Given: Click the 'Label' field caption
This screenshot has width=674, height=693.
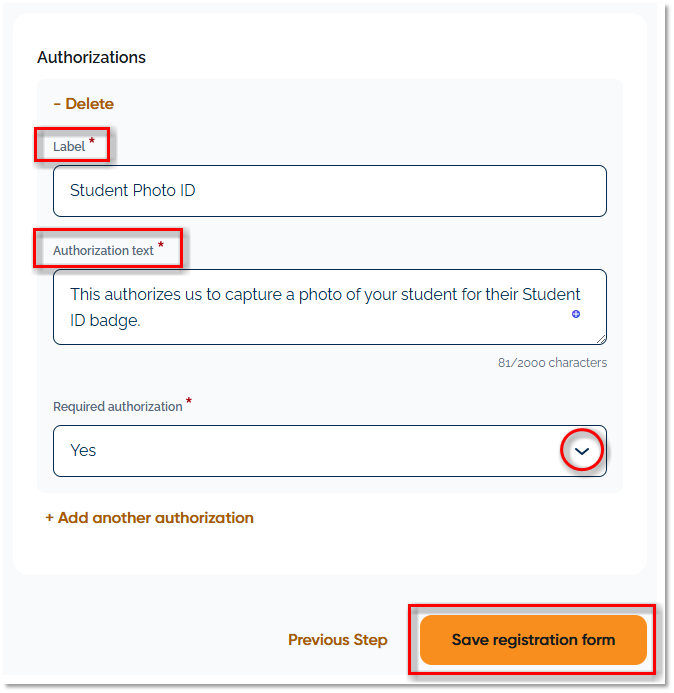Looking at the screenshot, I should click(69, 147).
